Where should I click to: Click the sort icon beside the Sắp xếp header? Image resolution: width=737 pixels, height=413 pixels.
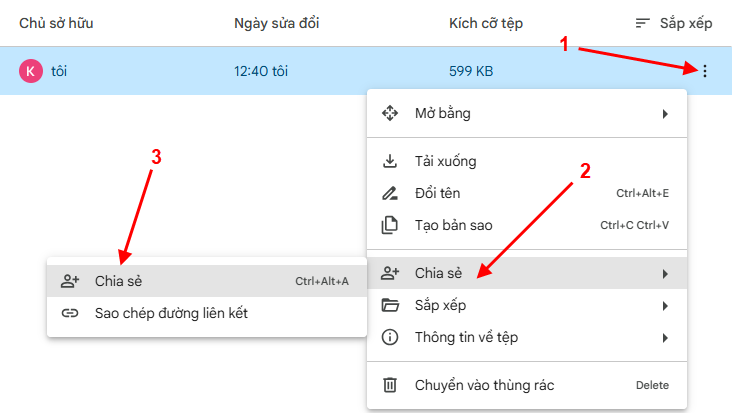pos(643,23)
